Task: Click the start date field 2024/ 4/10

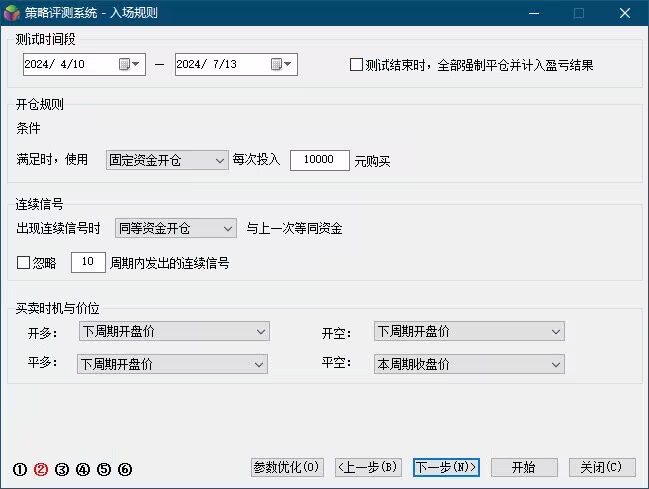Action: [84, 64]
